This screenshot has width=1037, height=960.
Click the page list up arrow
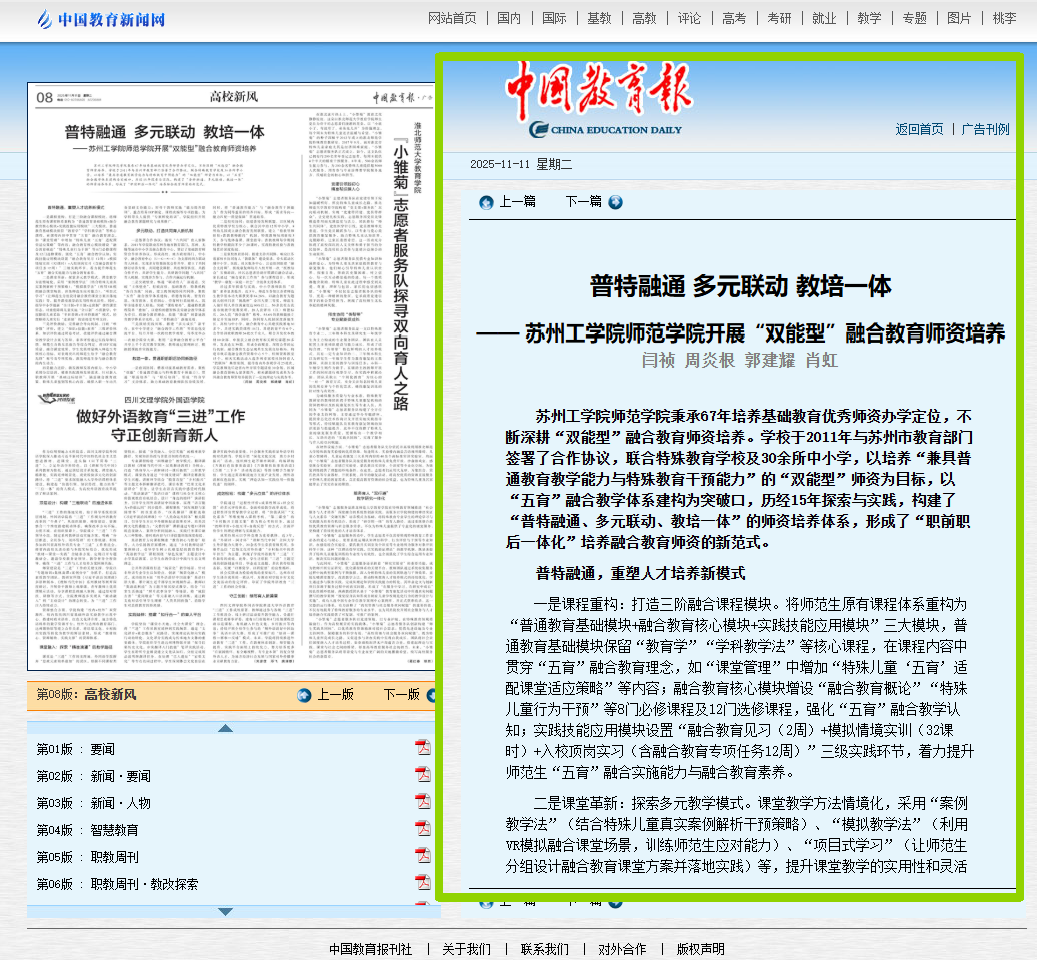[x=226, y=728]
